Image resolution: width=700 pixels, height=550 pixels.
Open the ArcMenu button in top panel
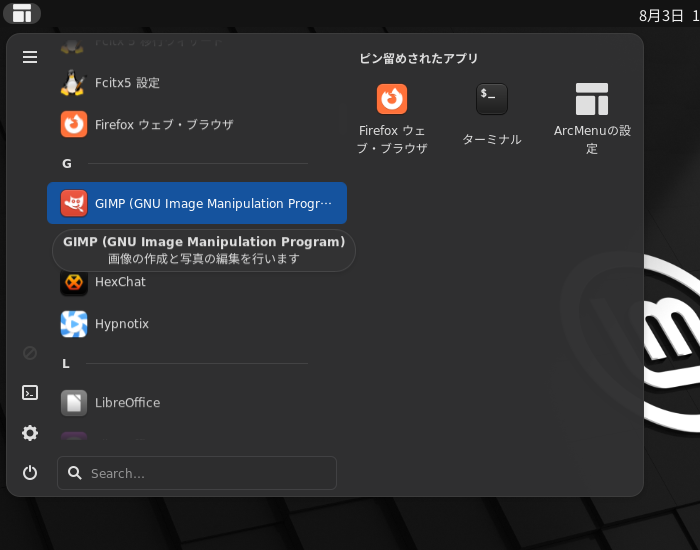tap(22, 13)
